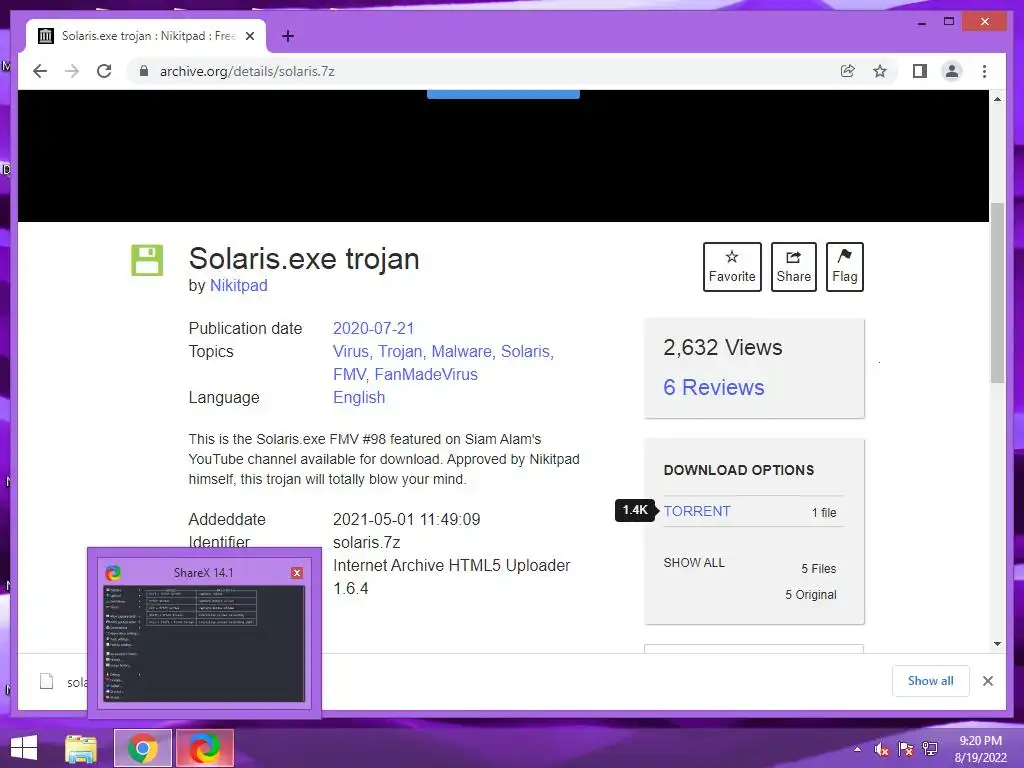Click the green floppy disk software icon

point(147,260)
